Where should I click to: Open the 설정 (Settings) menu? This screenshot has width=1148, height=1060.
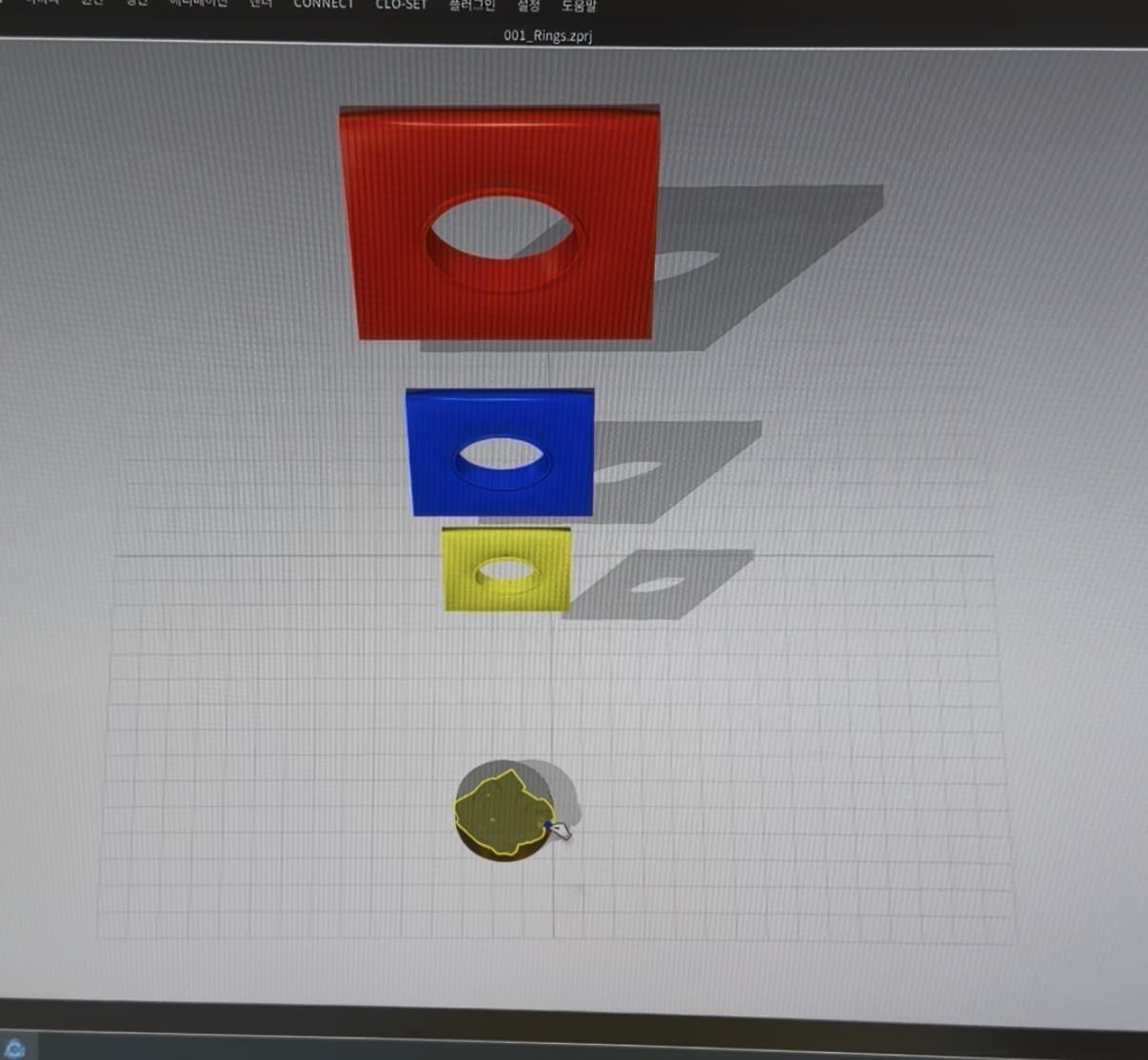point(528,6)
